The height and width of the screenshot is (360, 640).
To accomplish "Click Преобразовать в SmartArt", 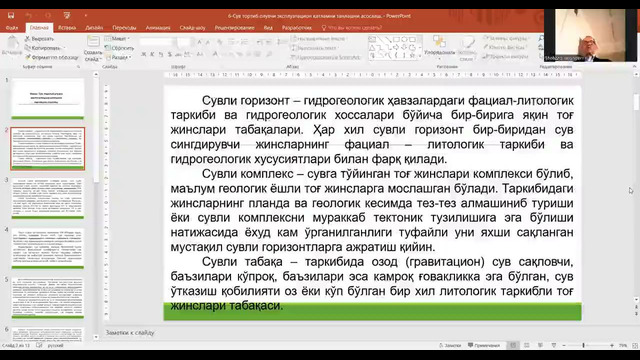I will pos(326,57).
